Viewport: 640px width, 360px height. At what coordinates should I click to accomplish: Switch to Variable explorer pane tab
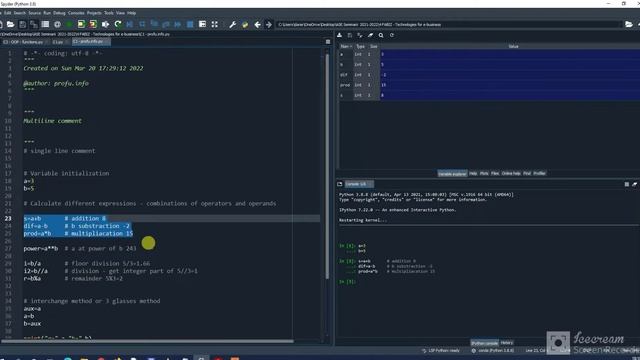point(452,173)
